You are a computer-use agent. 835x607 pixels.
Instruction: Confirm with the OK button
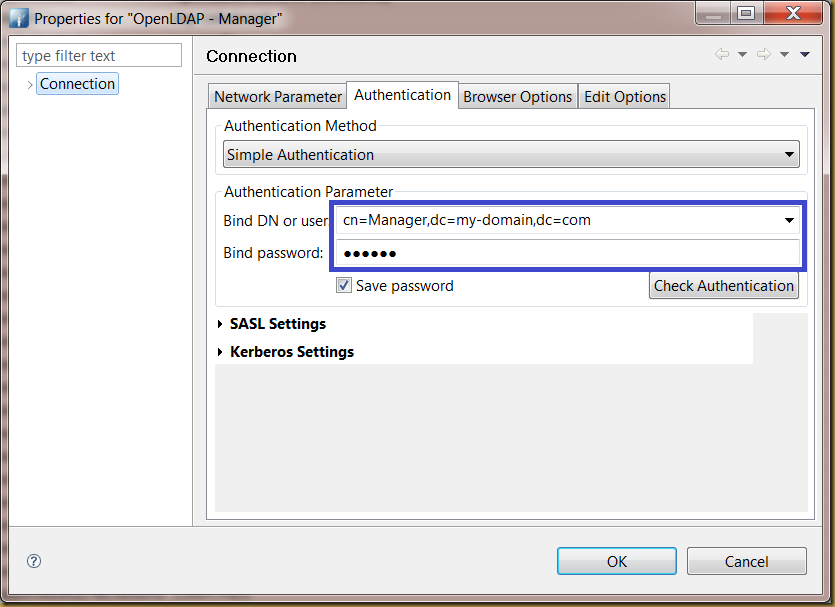pos(617,561)
